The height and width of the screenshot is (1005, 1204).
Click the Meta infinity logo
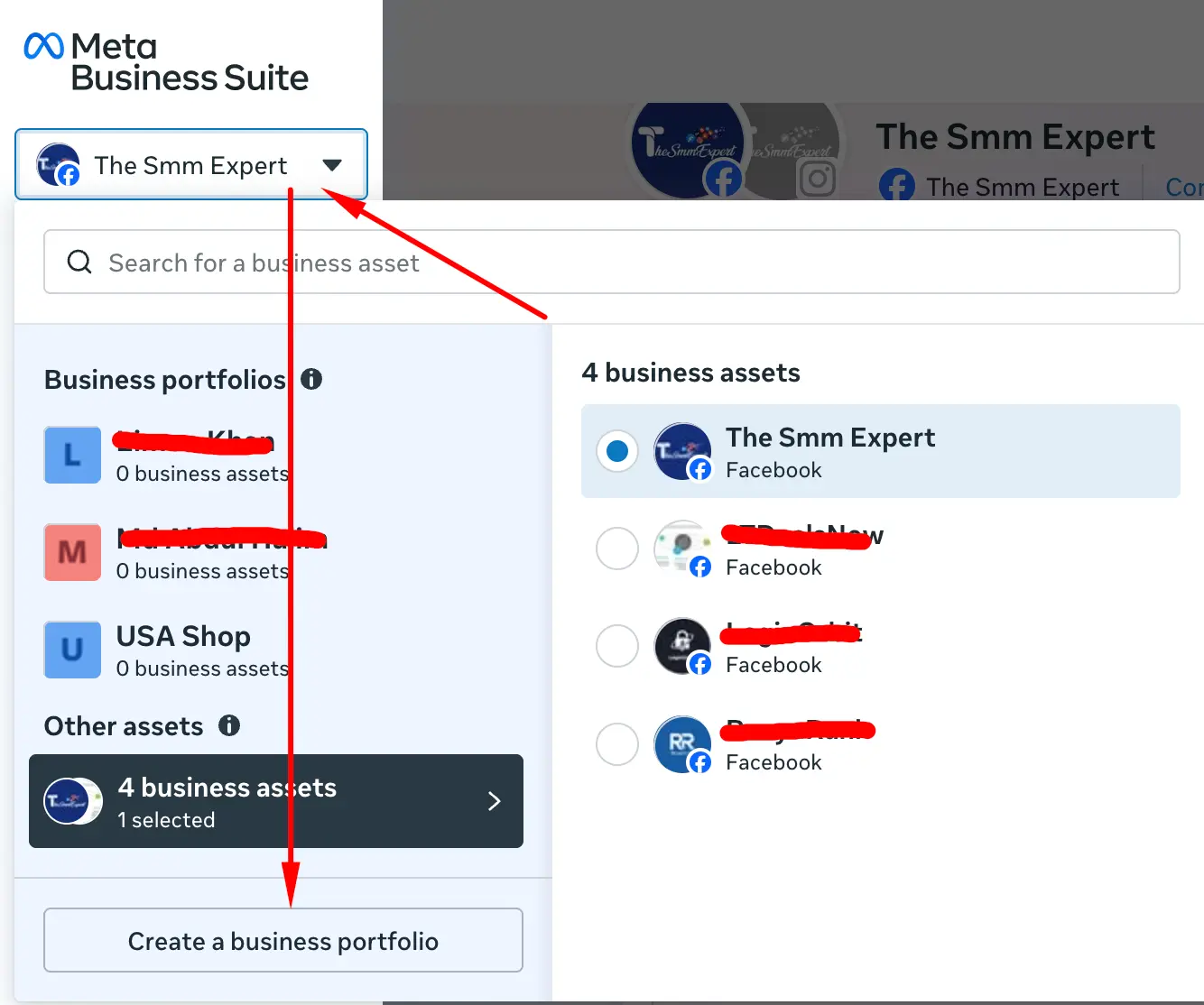click(43, 46)
